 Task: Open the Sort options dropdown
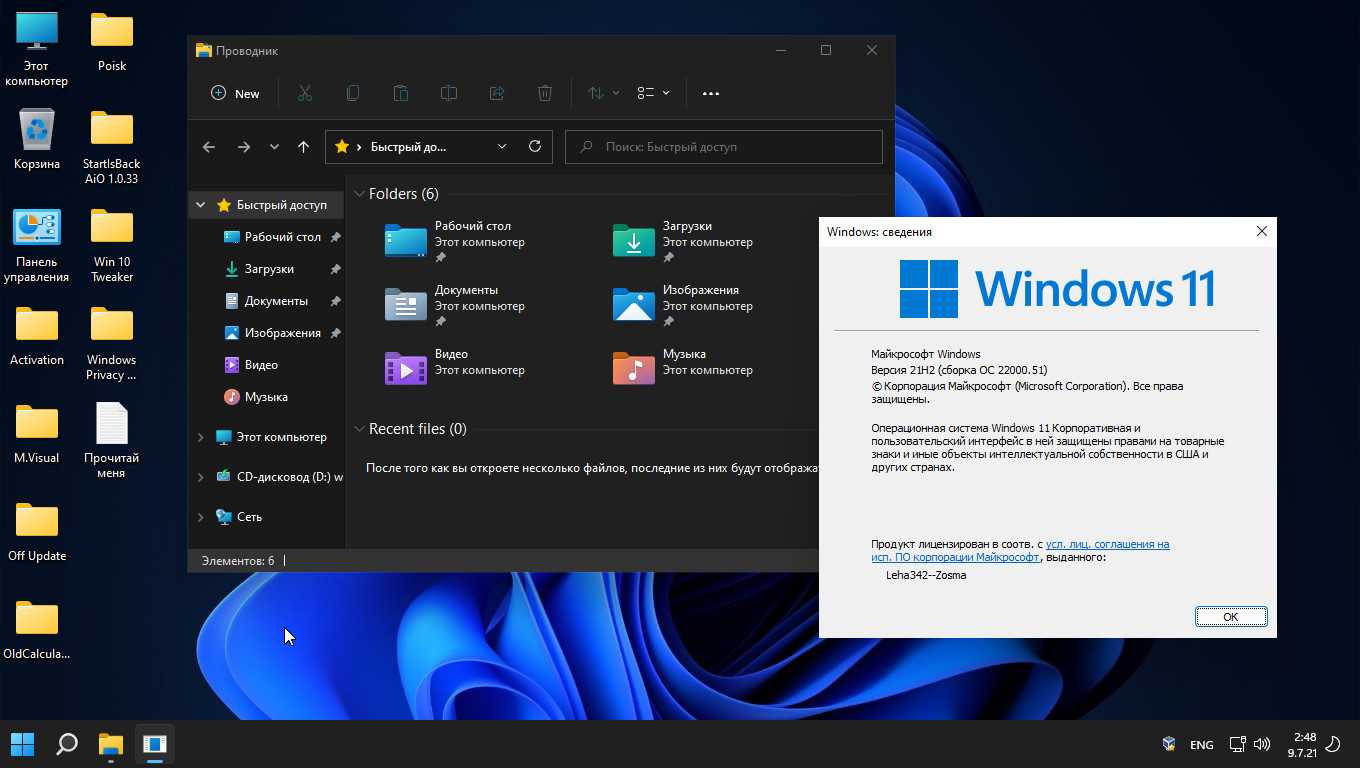(x=603, y=93)
